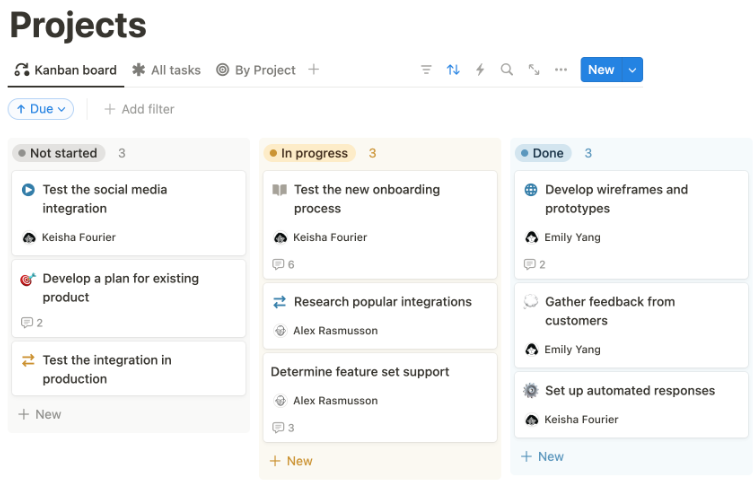The image size is (754, 483).
Task: Open automations via the lightning bolt icon
Action: click(480, 70)
